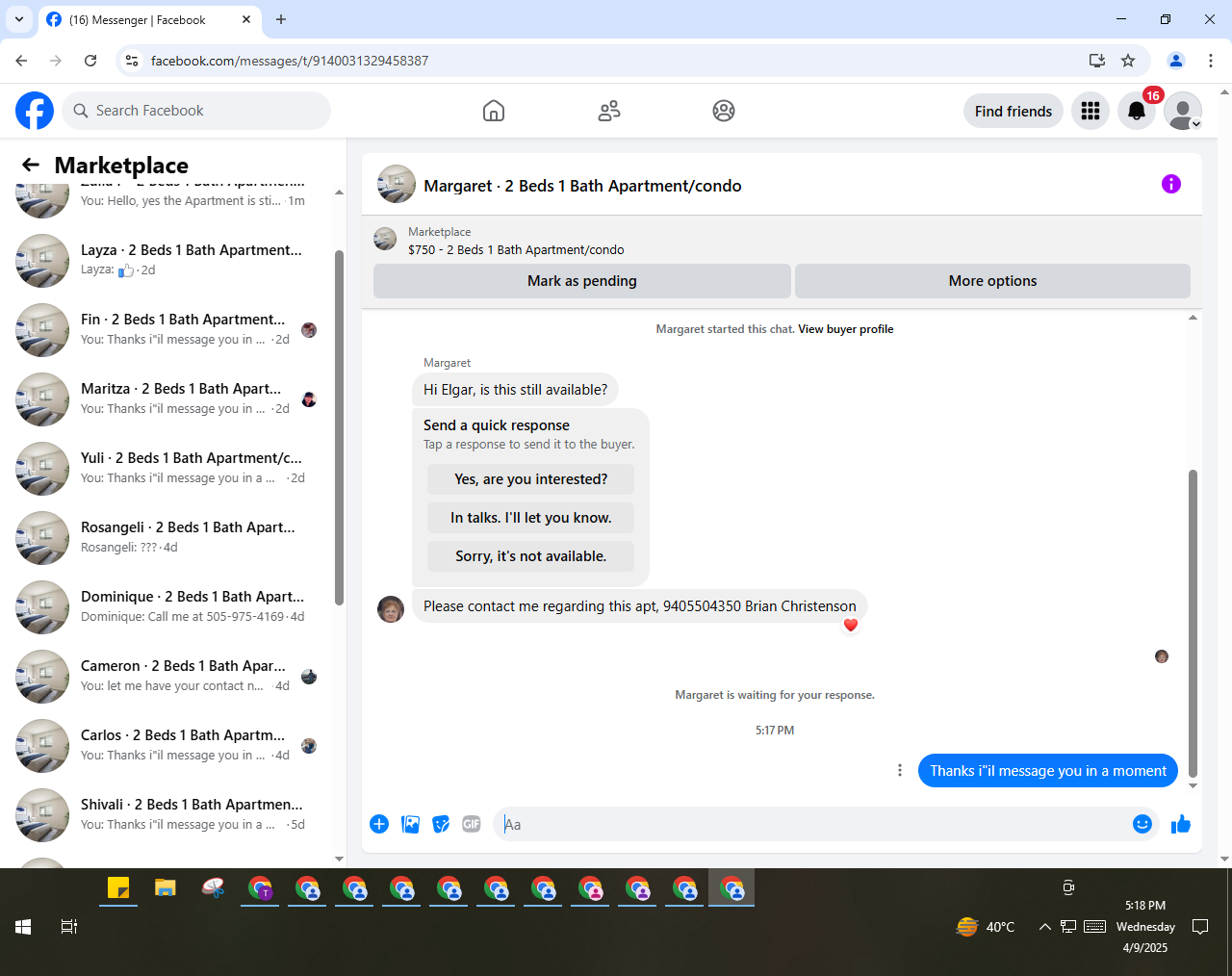Viewport: 1232px width, 976px height.
Task: Open the Windows Start menu
Action: pyautogui.click(x=23, y=927)
